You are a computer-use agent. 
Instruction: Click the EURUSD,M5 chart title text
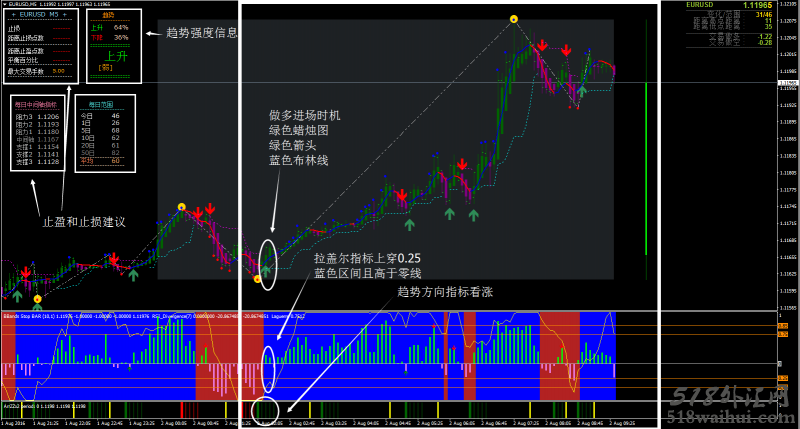pyautogui.click(x=22, y=4)
